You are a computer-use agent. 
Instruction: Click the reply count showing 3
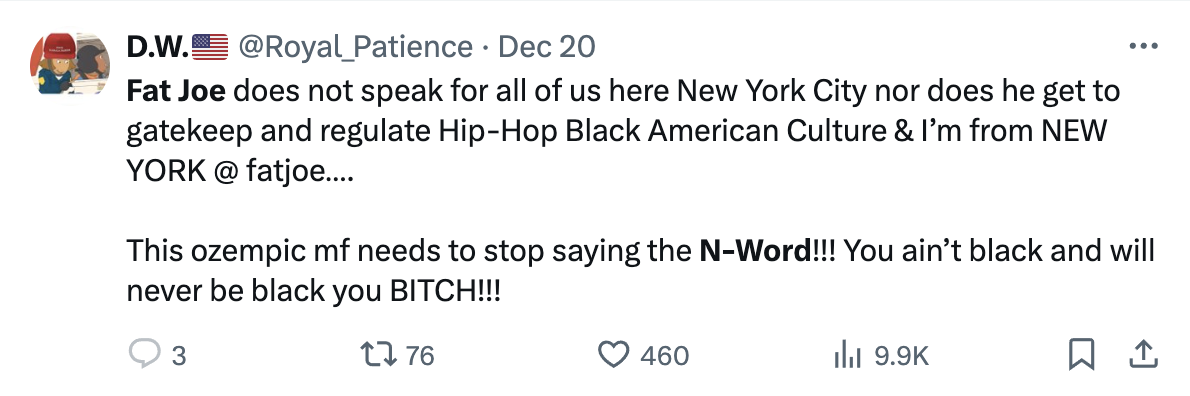178,356
